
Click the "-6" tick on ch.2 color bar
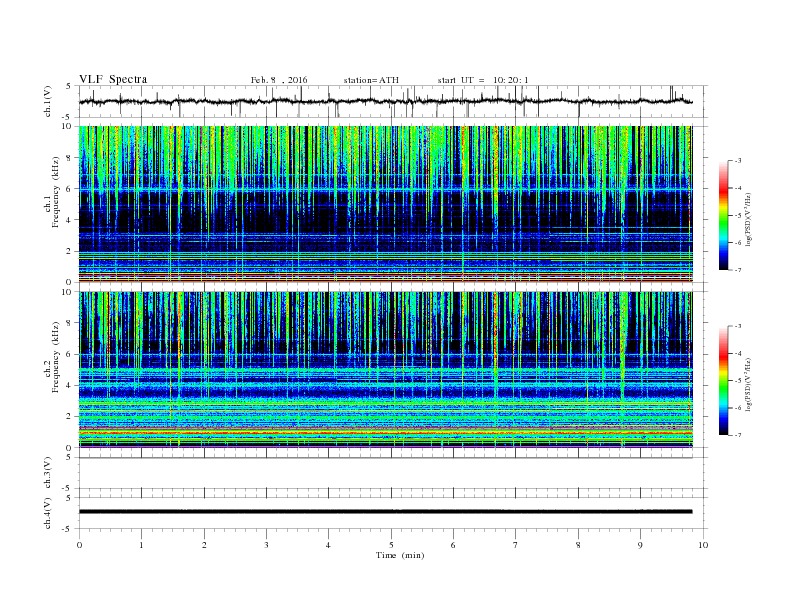click(737, 408)
